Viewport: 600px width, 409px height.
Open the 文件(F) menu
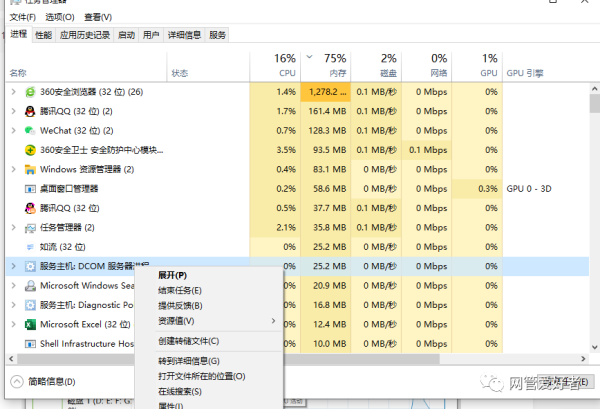[23, 17]
